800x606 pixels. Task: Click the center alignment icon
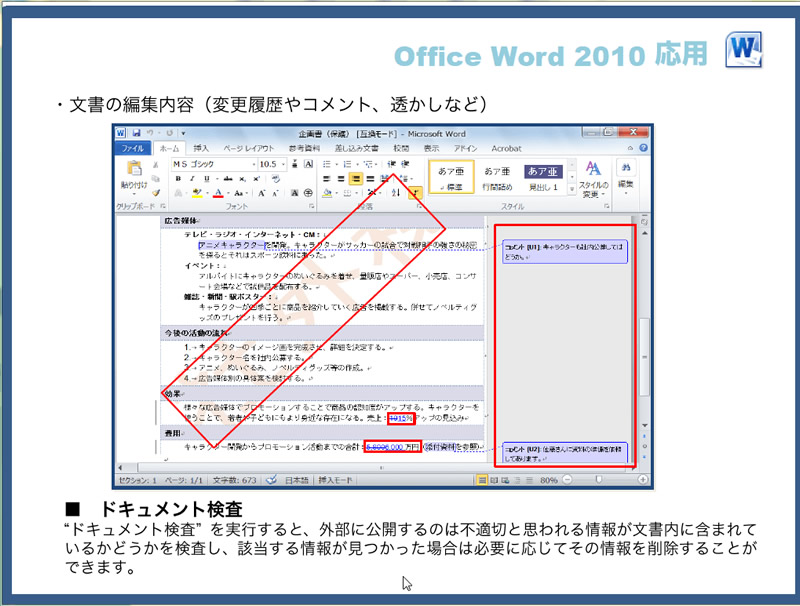(341, 179)
